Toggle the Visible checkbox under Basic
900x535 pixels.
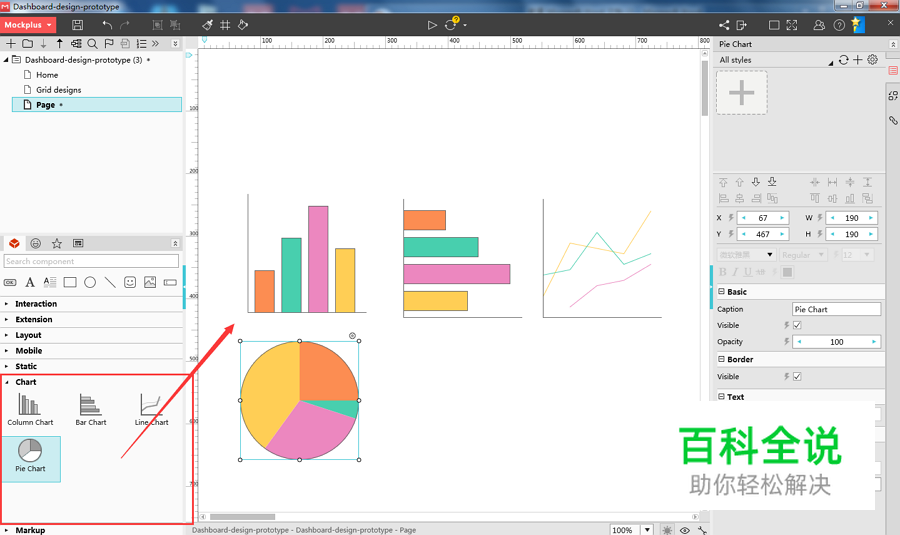pyautogui.click(x=797, y=326)
